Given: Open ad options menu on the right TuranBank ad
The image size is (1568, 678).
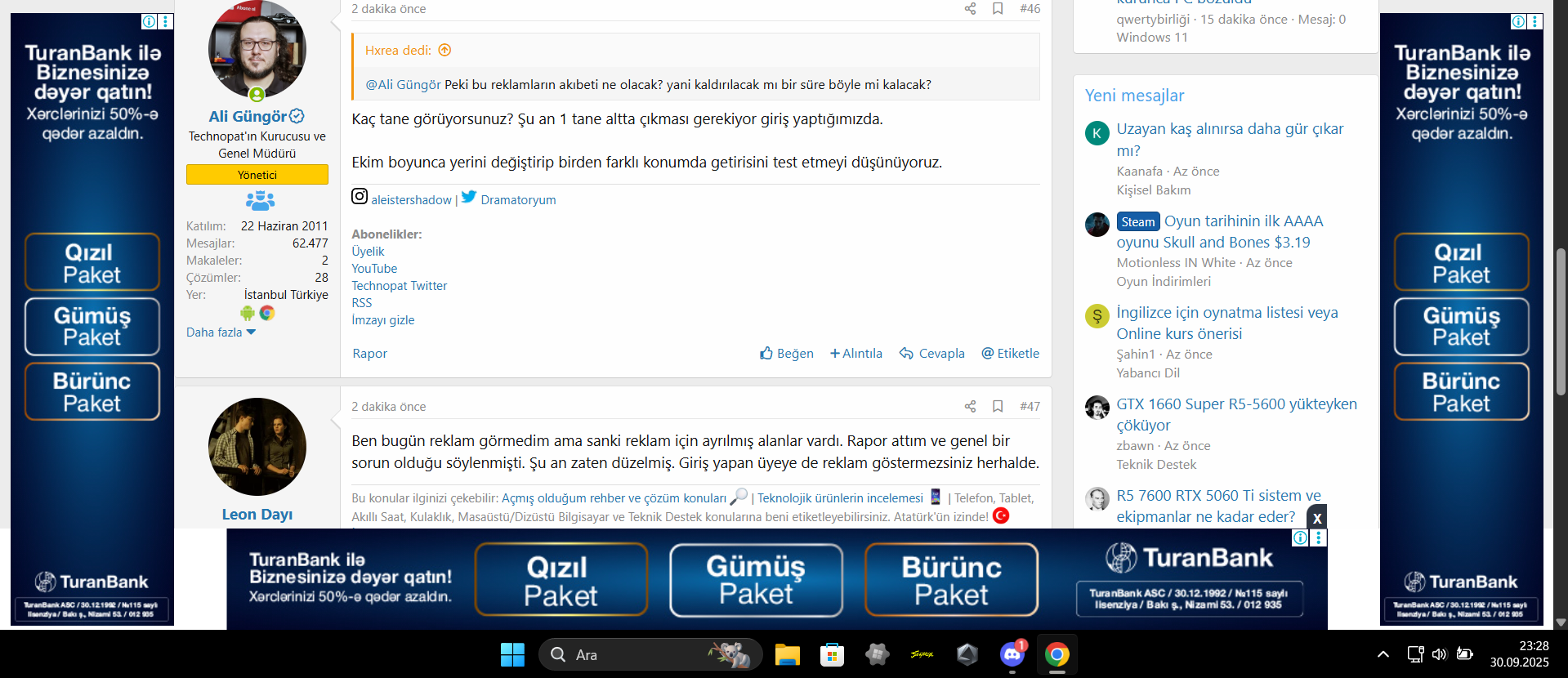Looking at the screenshot, I should [x=1534, y=21].
